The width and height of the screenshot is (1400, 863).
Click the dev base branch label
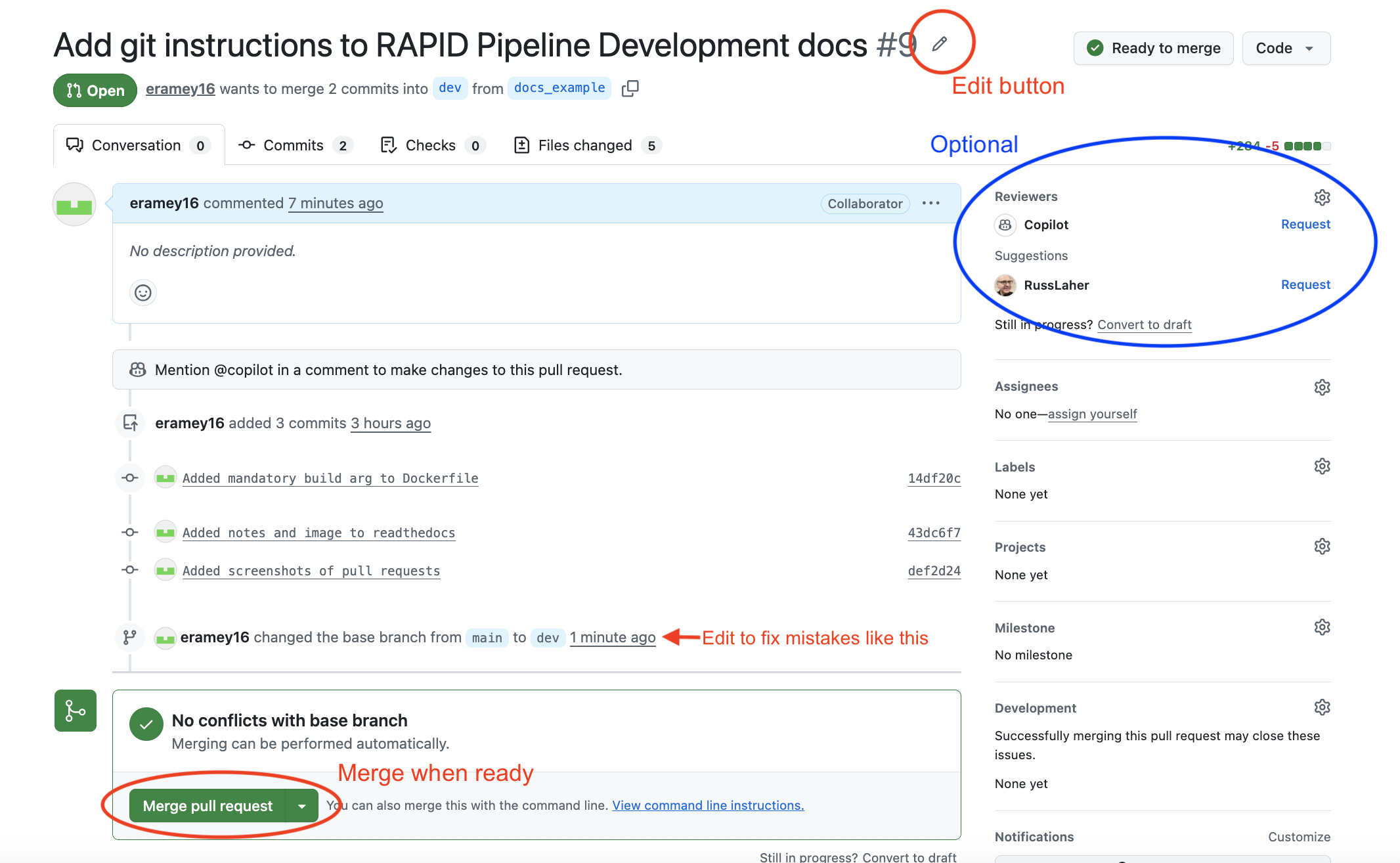pos(450,88)
